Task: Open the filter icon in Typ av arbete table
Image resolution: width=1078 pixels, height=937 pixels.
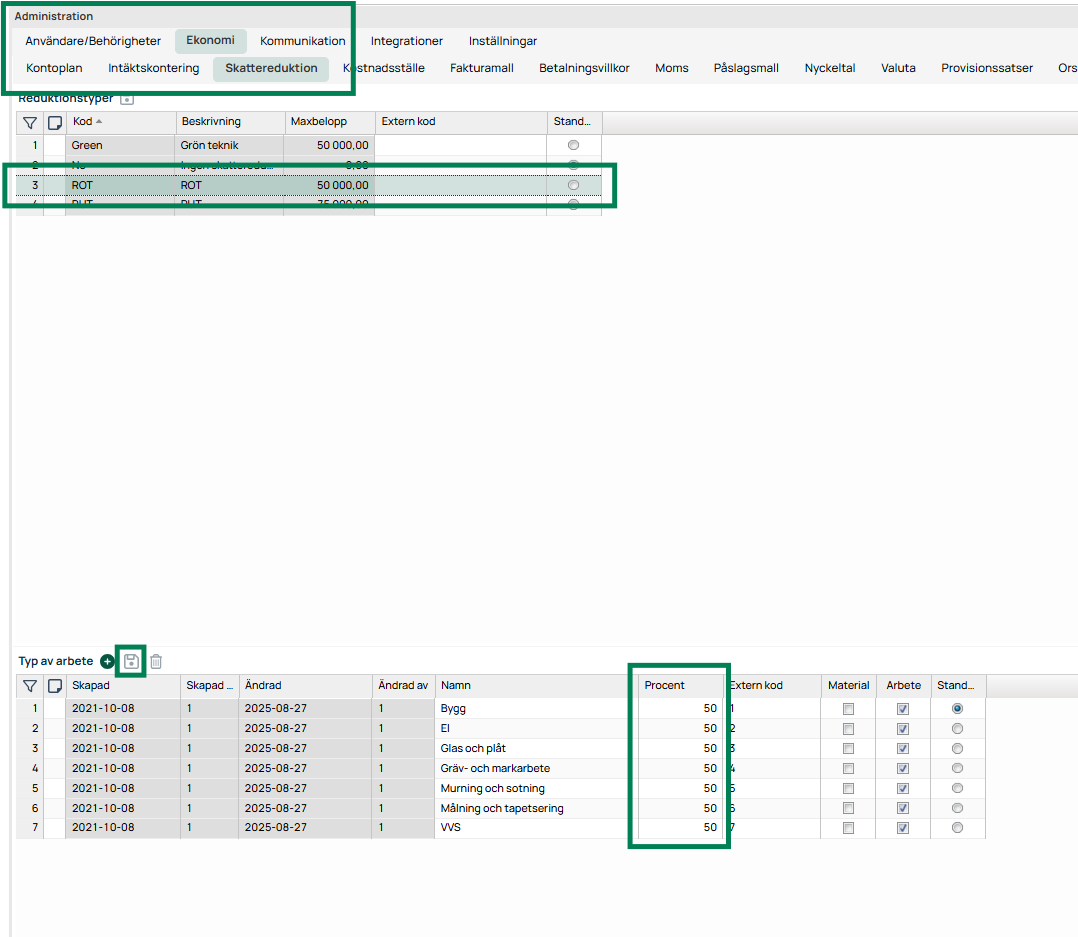Action: tap(30, 686)
